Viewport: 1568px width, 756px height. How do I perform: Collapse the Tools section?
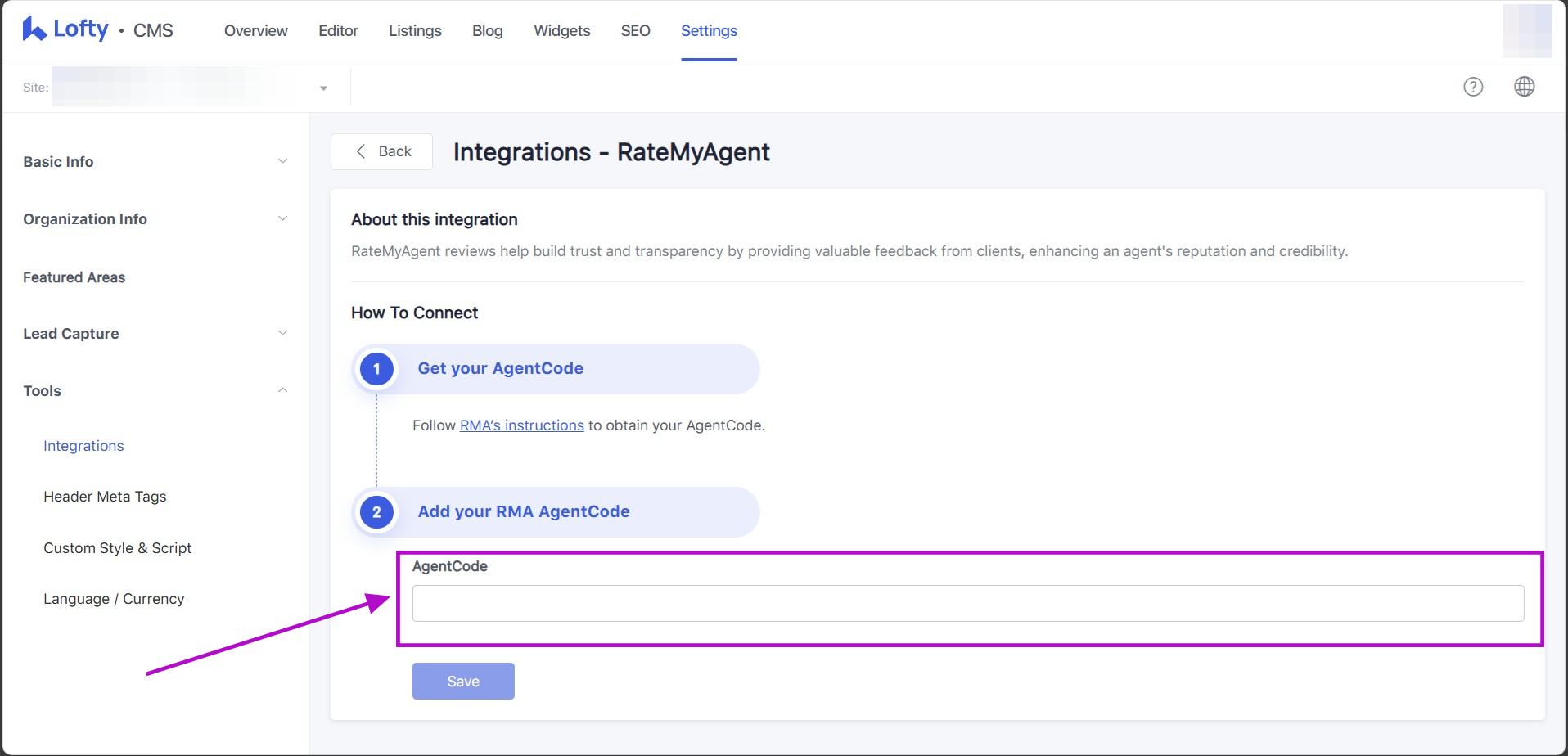[x=282, y=390]
